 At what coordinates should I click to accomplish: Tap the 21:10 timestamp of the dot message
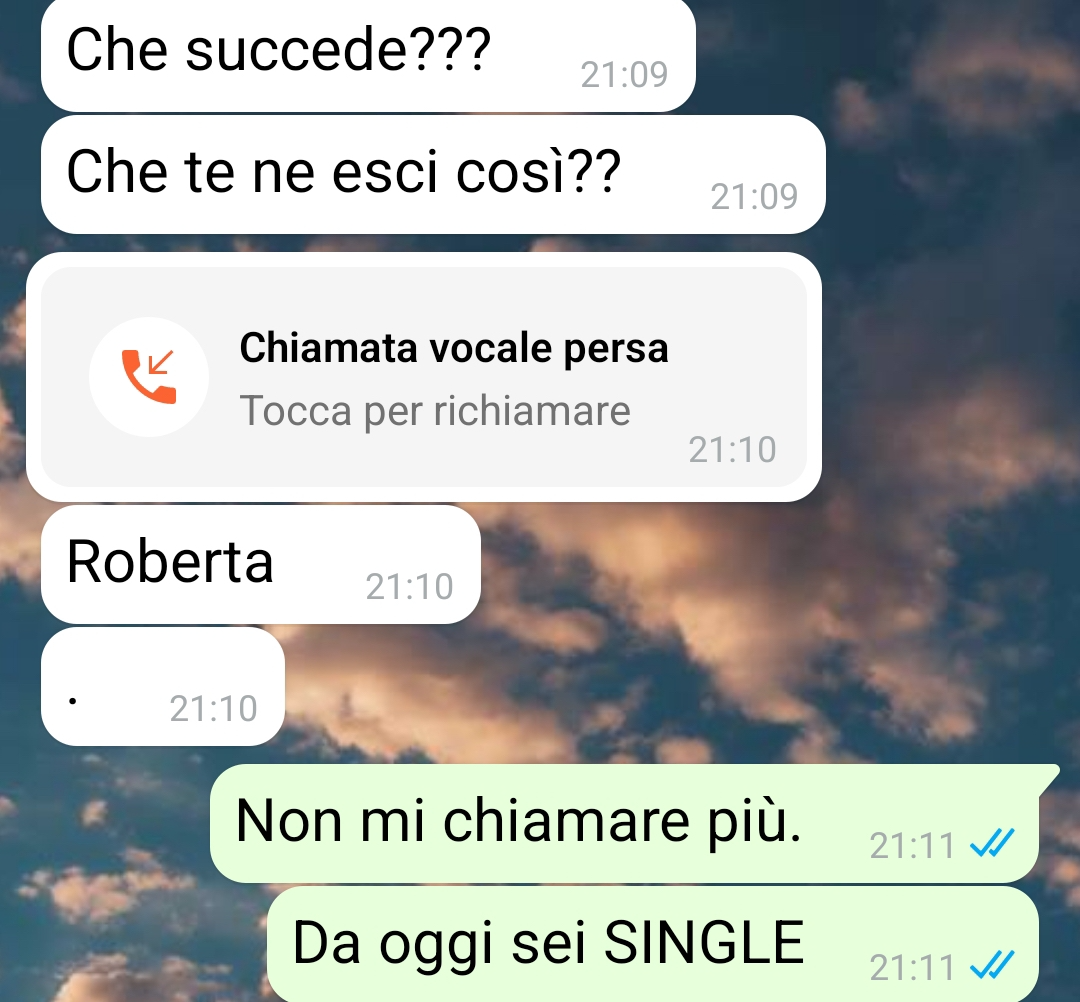click(214, 709)
